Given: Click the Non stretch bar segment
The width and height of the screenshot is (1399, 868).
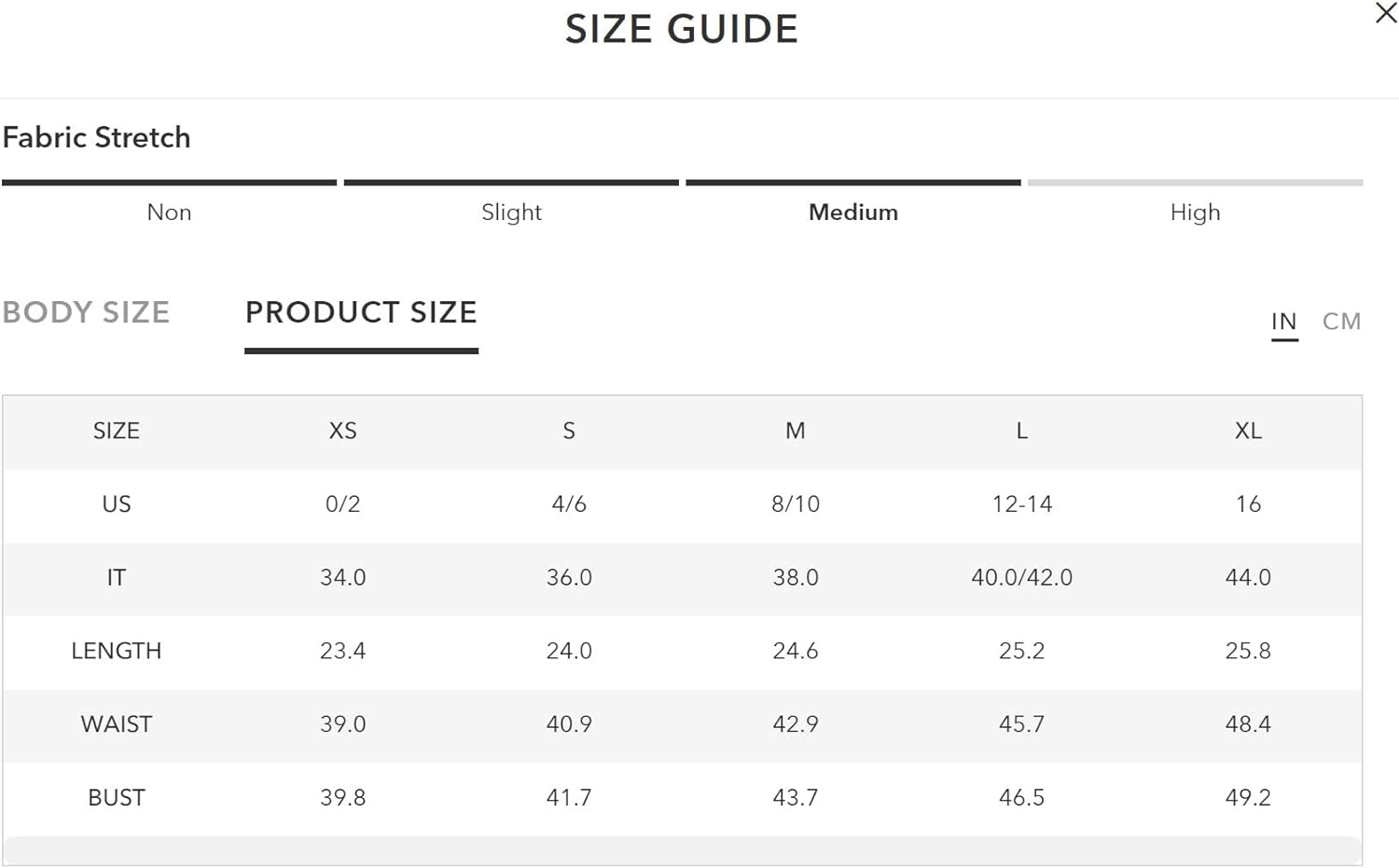Looking at the screenshot, I should coord(169,183).
